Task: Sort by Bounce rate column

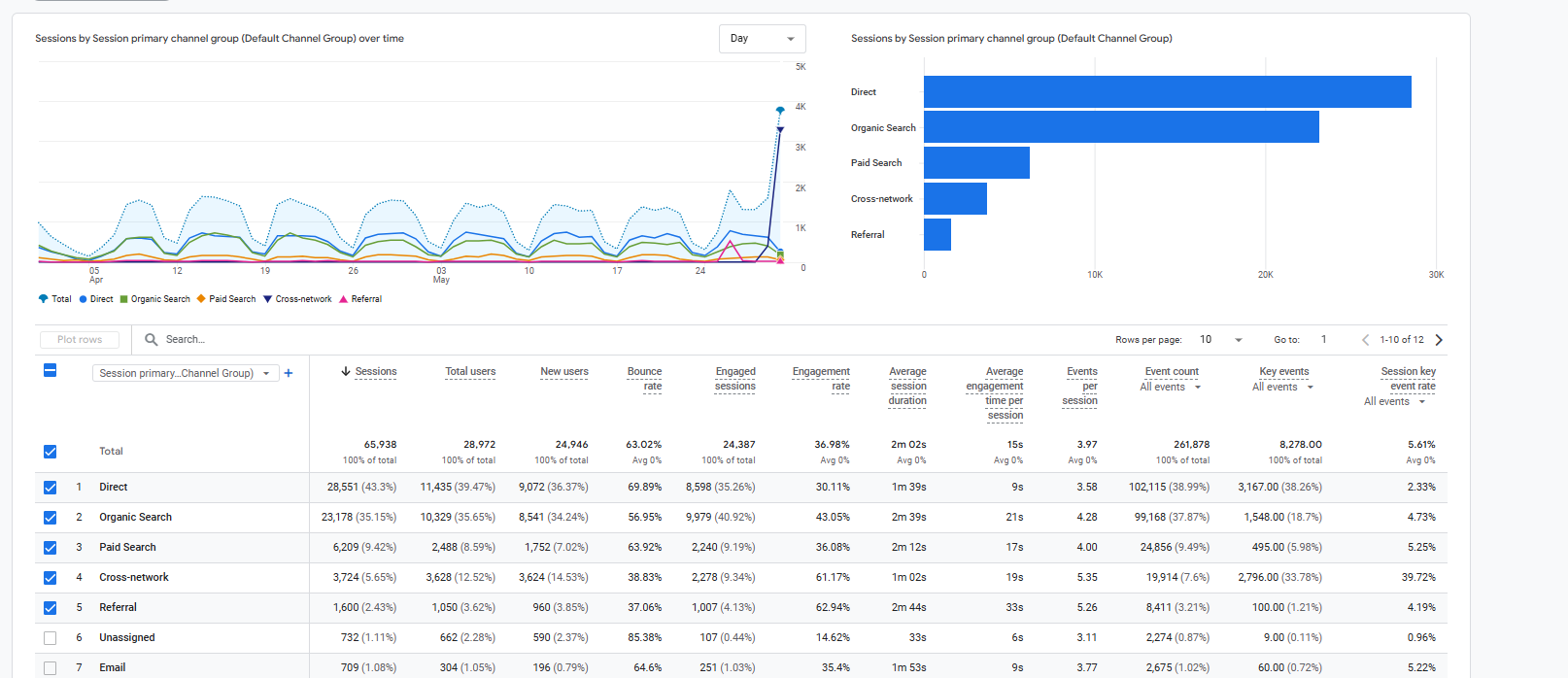Action: coord(644,379)
